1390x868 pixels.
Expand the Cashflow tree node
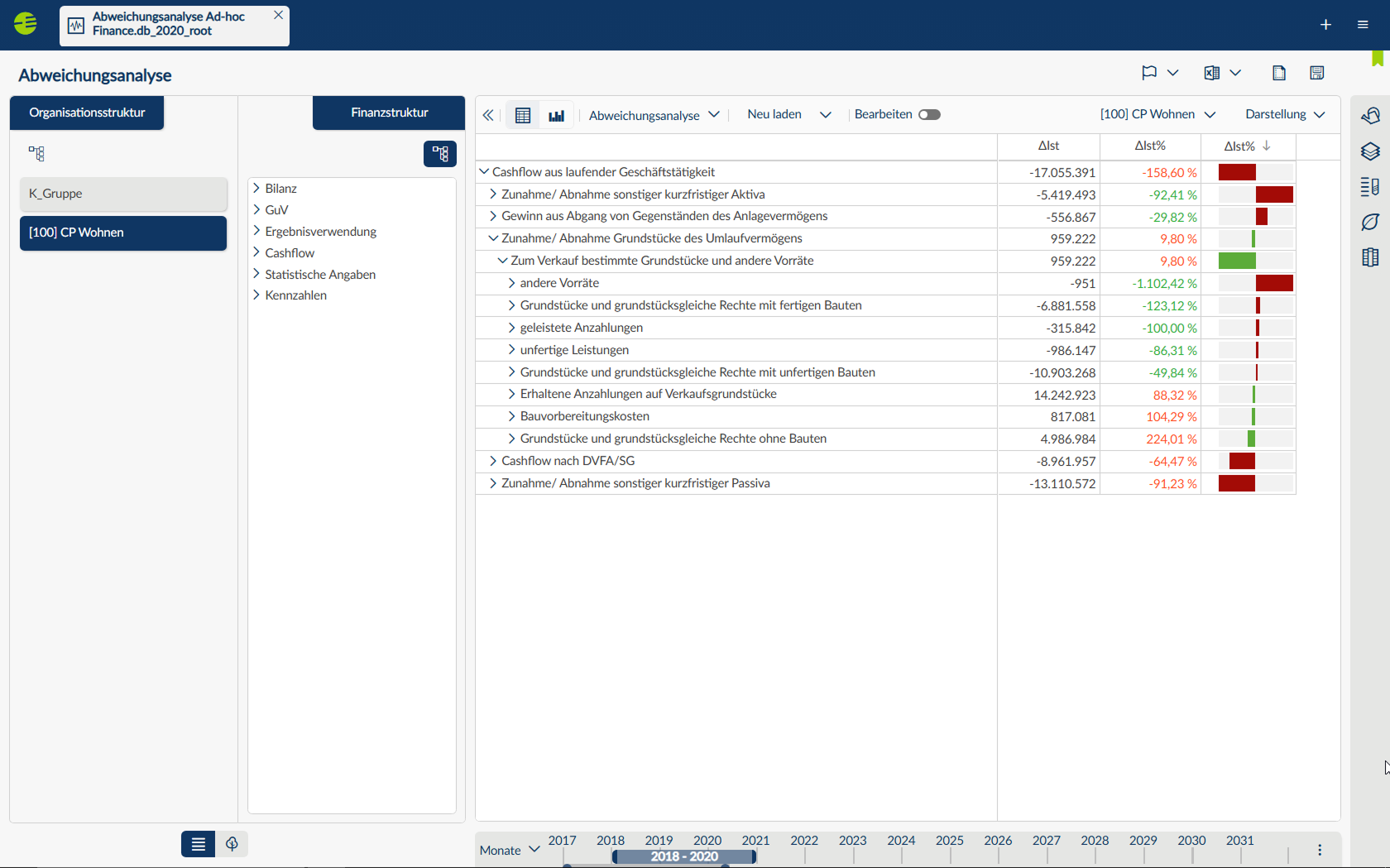256,253
